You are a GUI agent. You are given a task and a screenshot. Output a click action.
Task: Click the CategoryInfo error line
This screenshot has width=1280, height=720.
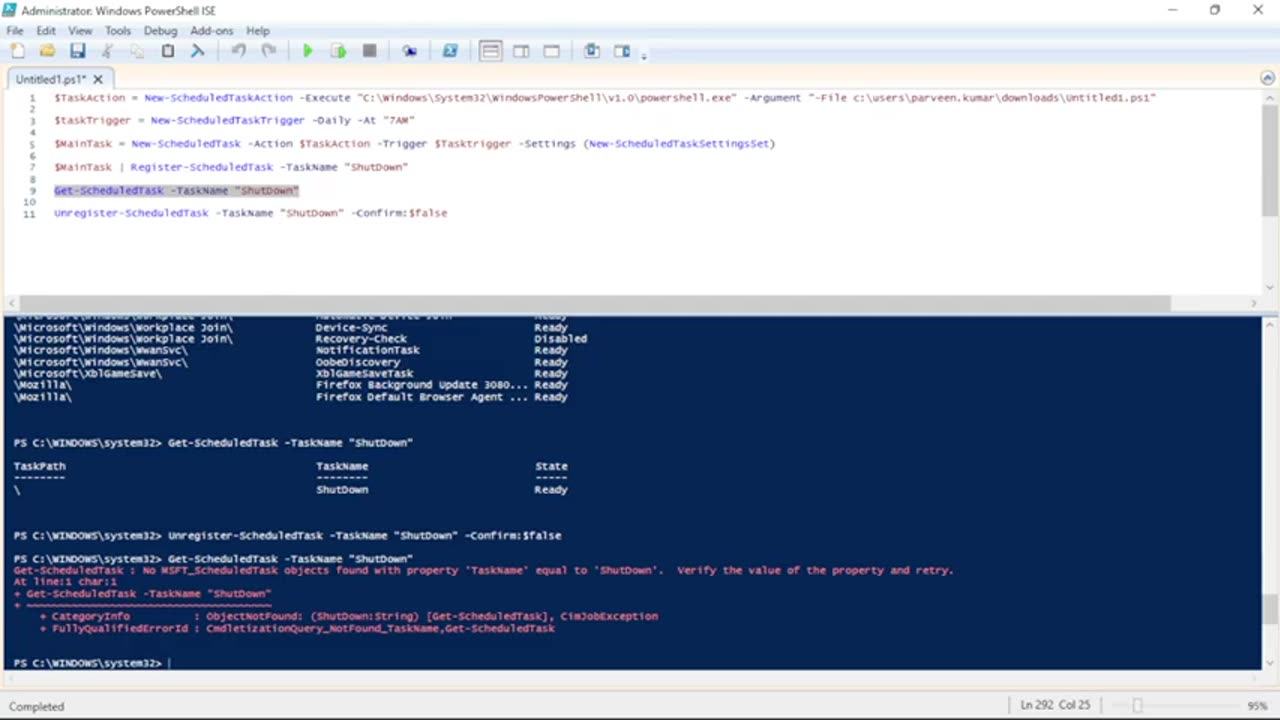(349, 616)
